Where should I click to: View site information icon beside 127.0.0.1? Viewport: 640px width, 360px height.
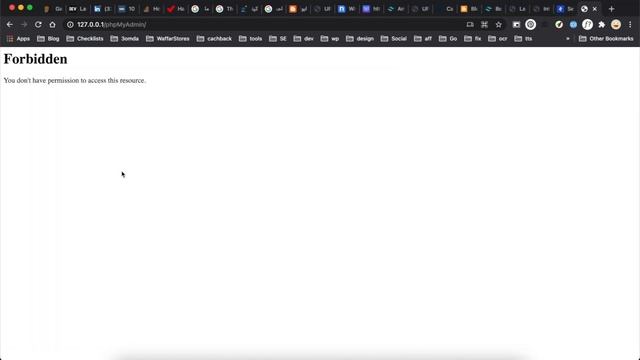[70, 24]
